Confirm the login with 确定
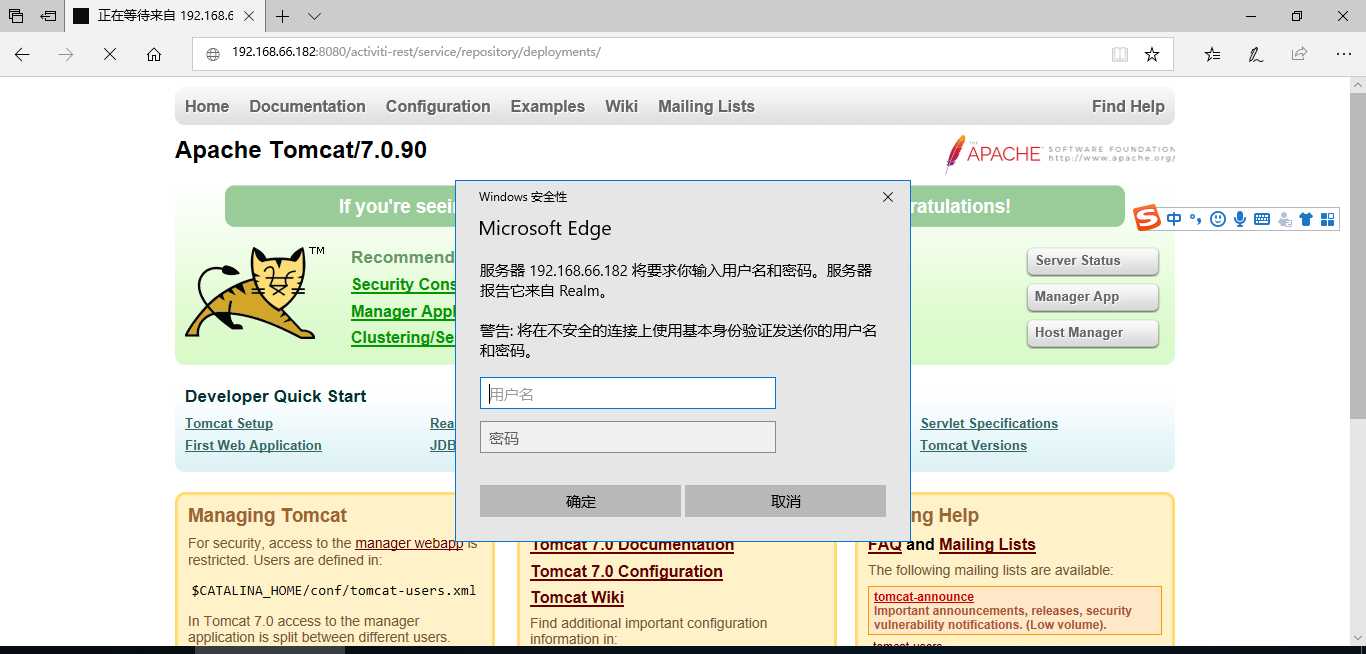Screen dimensions: 1366x654 tap(580, 501)
